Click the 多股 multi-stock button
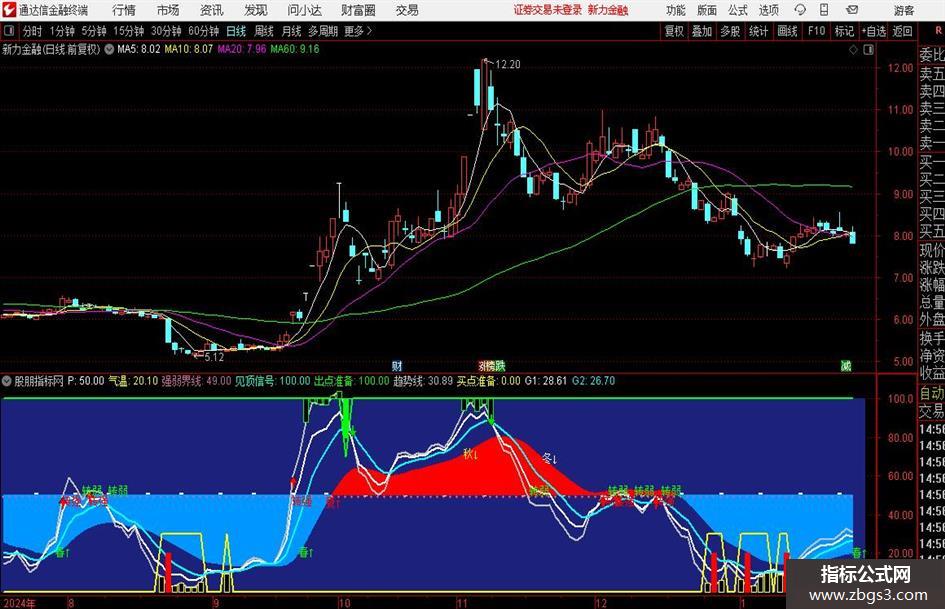The height and width of the screenshot is (609, 945). coord(730,31)
